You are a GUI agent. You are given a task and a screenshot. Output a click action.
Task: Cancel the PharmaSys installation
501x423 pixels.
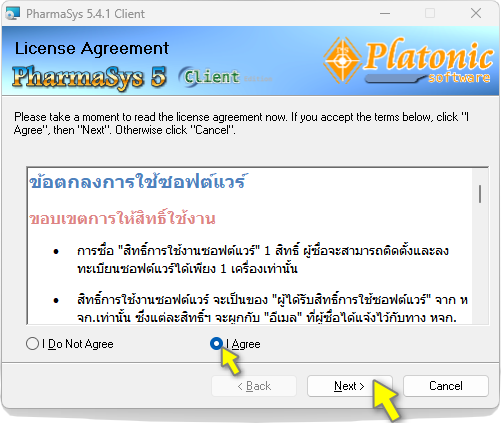point(446,386)
